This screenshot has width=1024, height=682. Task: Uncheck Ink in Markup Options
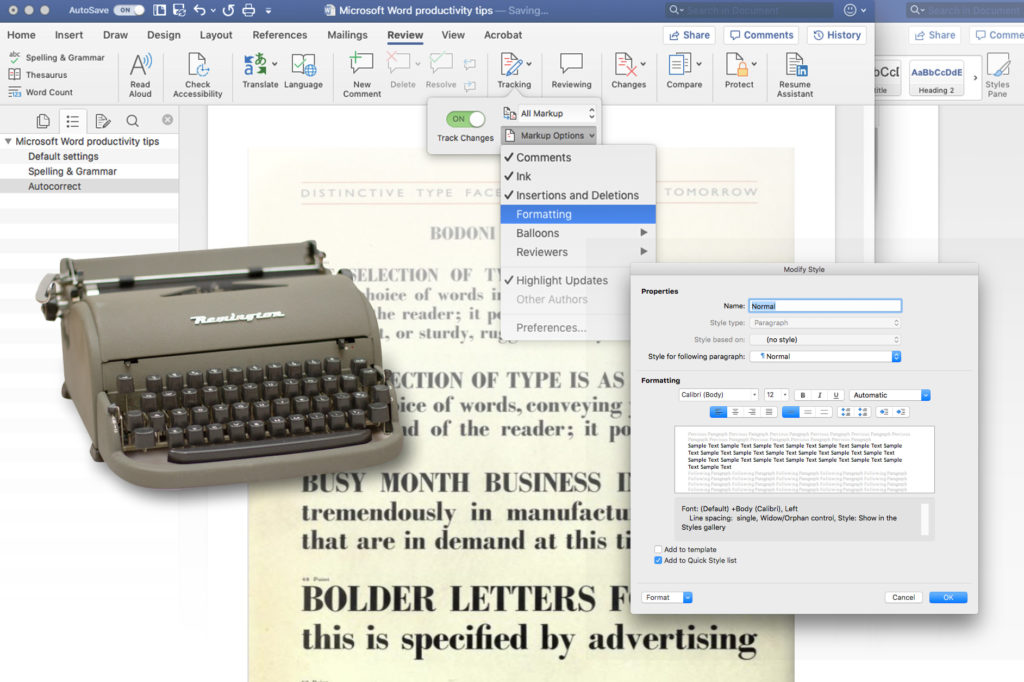(578, 176)
